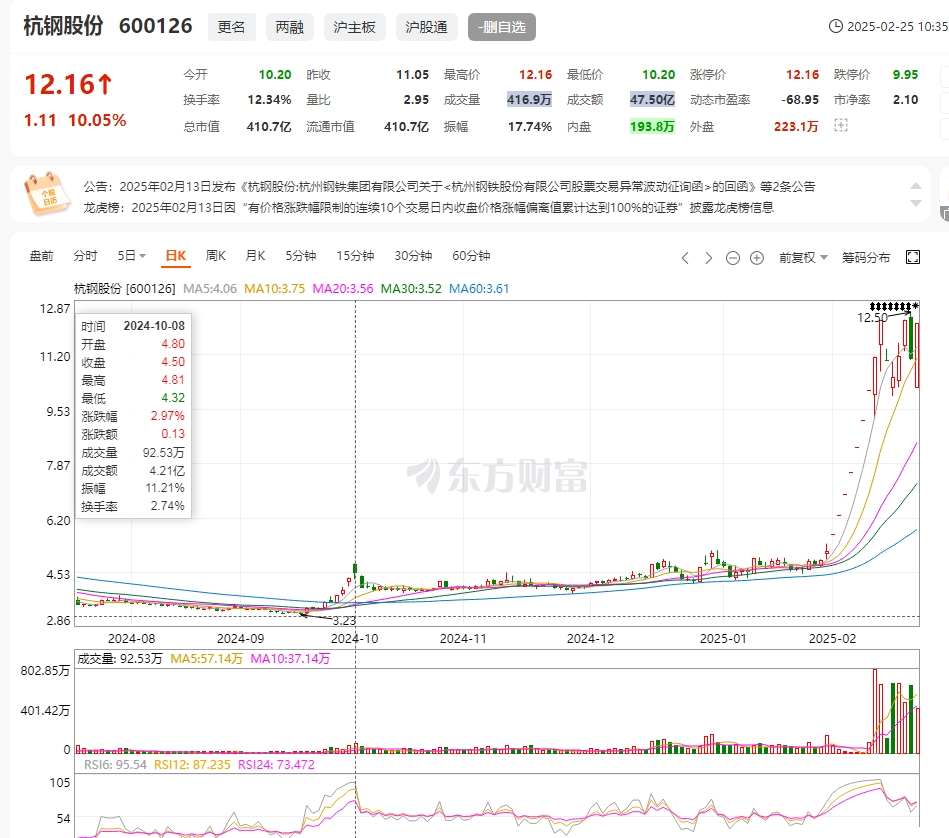Open the 龙虎榜 disclosure link
Image resolution: width=949 pixels, height=838 pixels.
coord(429,208)
